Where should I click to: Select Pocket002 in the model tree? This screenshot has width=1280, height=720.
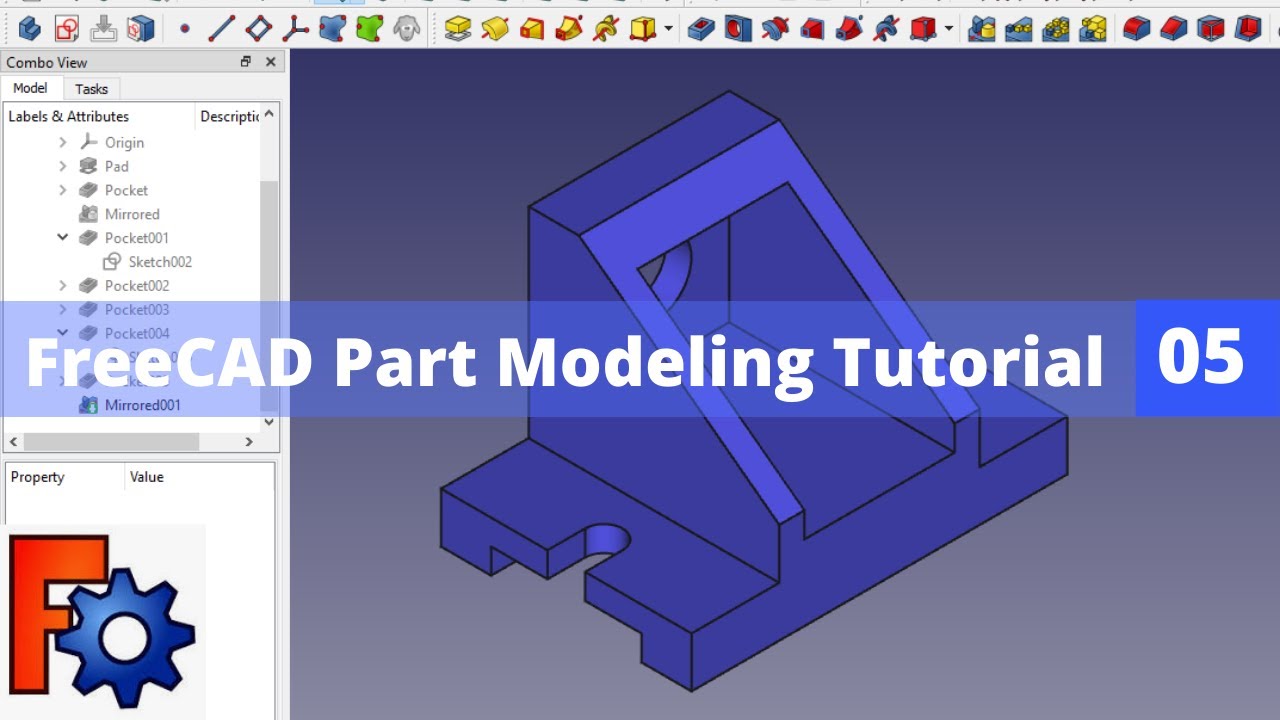(136, 286)
